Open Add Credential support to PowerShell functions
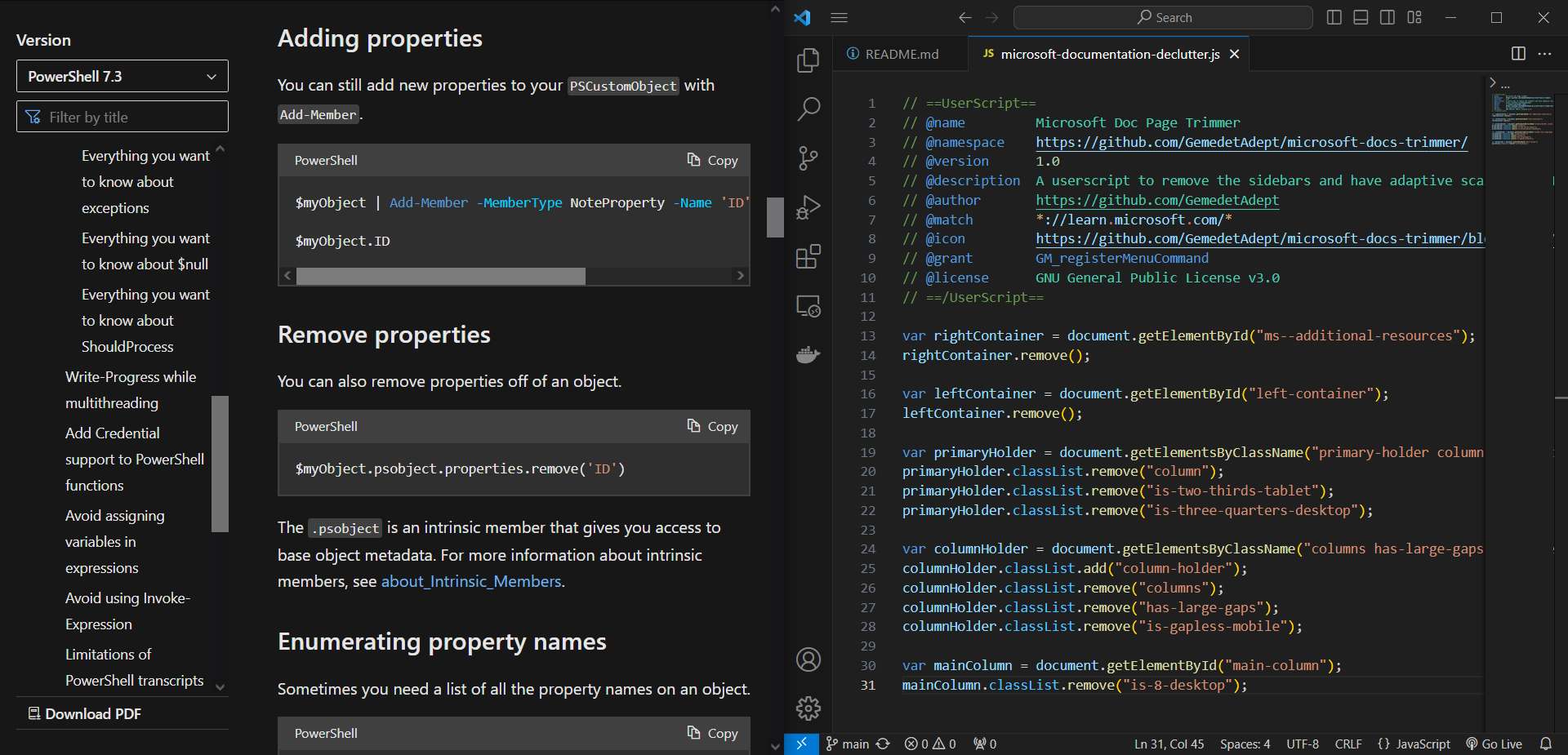This screenshot has height=755, width=1568. 135,460
